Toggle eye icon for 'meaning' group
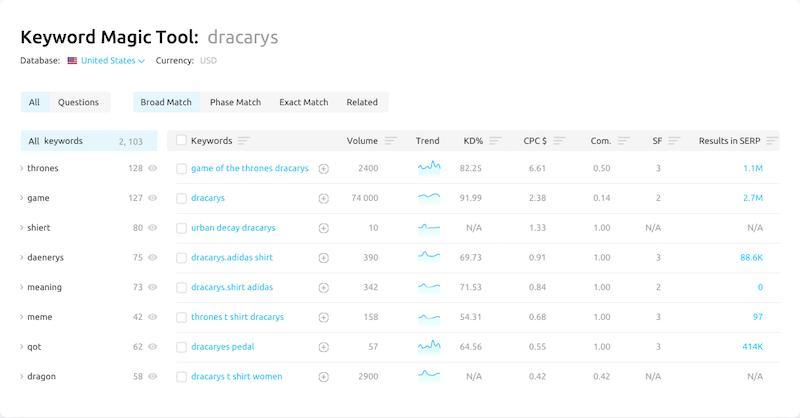The image size is (800, 418). [152, 287]
